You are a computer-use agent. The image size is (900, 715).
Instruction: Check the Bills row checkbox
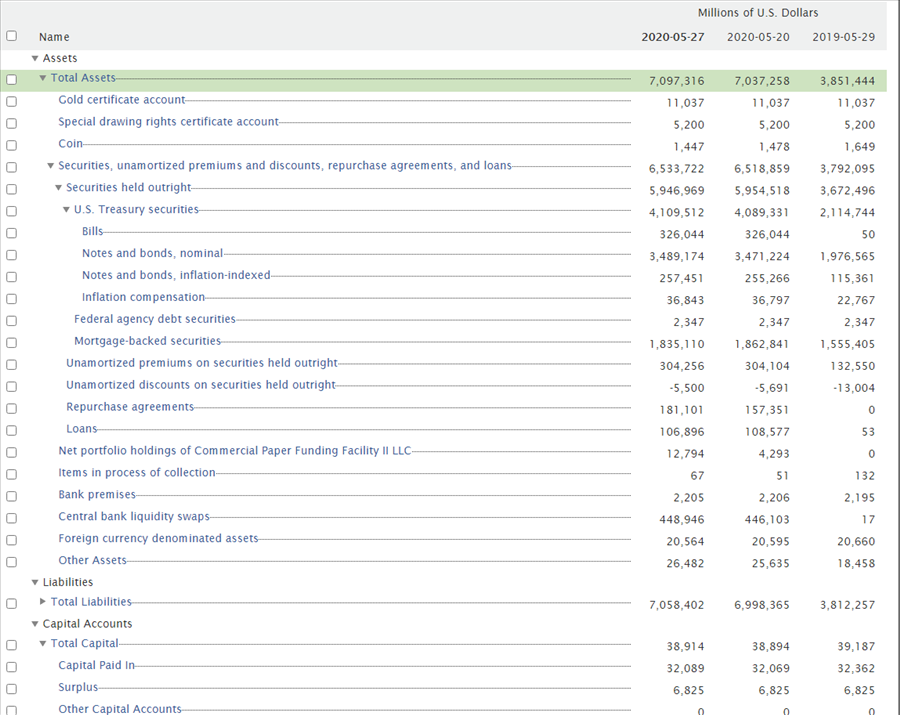pyautogui.click(x=11, y=233)
